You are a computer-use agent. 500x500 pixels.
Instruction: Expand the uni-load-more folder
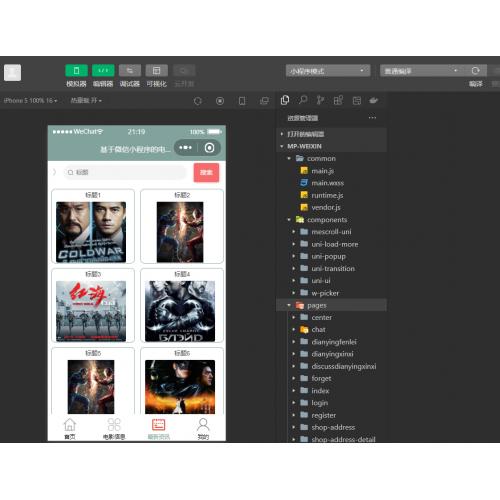tap(332, 244)
